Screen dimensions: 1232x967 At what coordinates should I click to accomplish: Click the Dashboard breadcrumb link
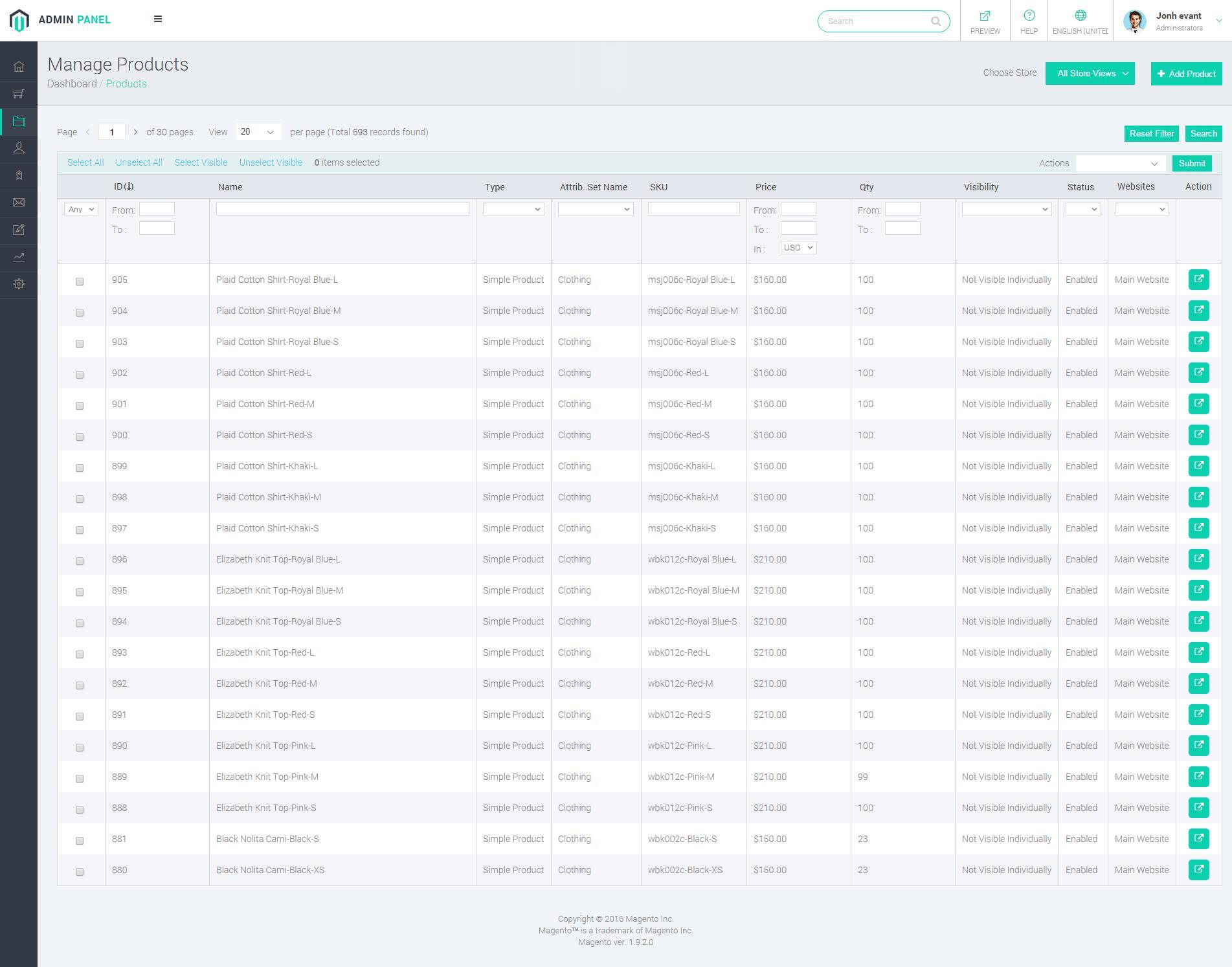coord(72,84)
